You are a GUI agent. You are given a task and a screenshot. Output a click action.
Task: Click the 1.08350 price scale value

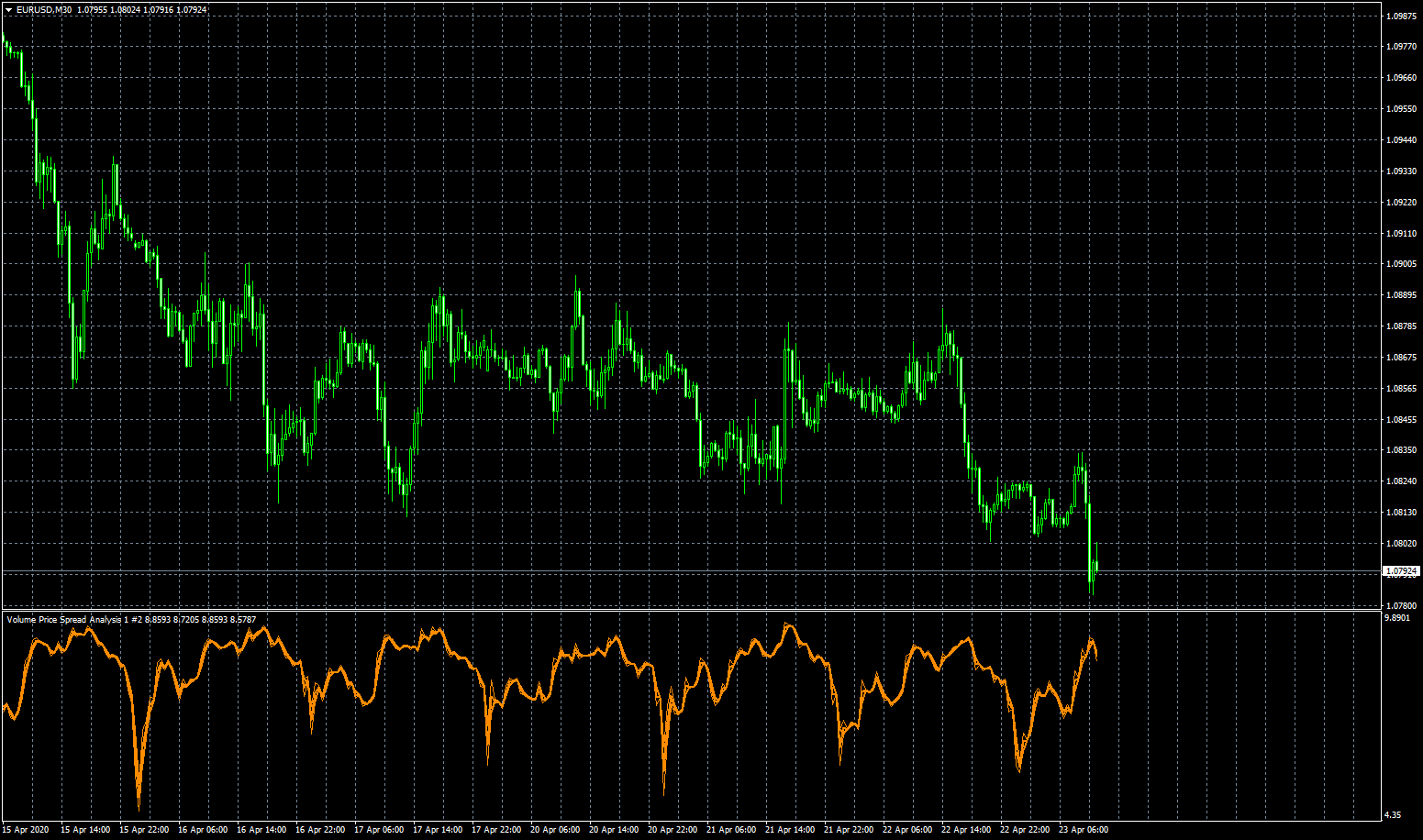(x=1404, y=450)
